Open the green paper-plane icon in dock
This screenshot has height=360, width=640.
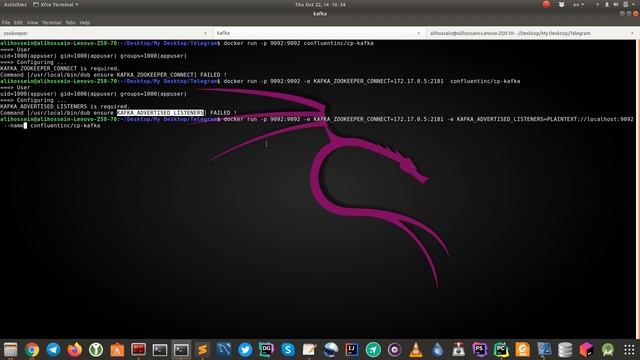[x=373, y=350]
